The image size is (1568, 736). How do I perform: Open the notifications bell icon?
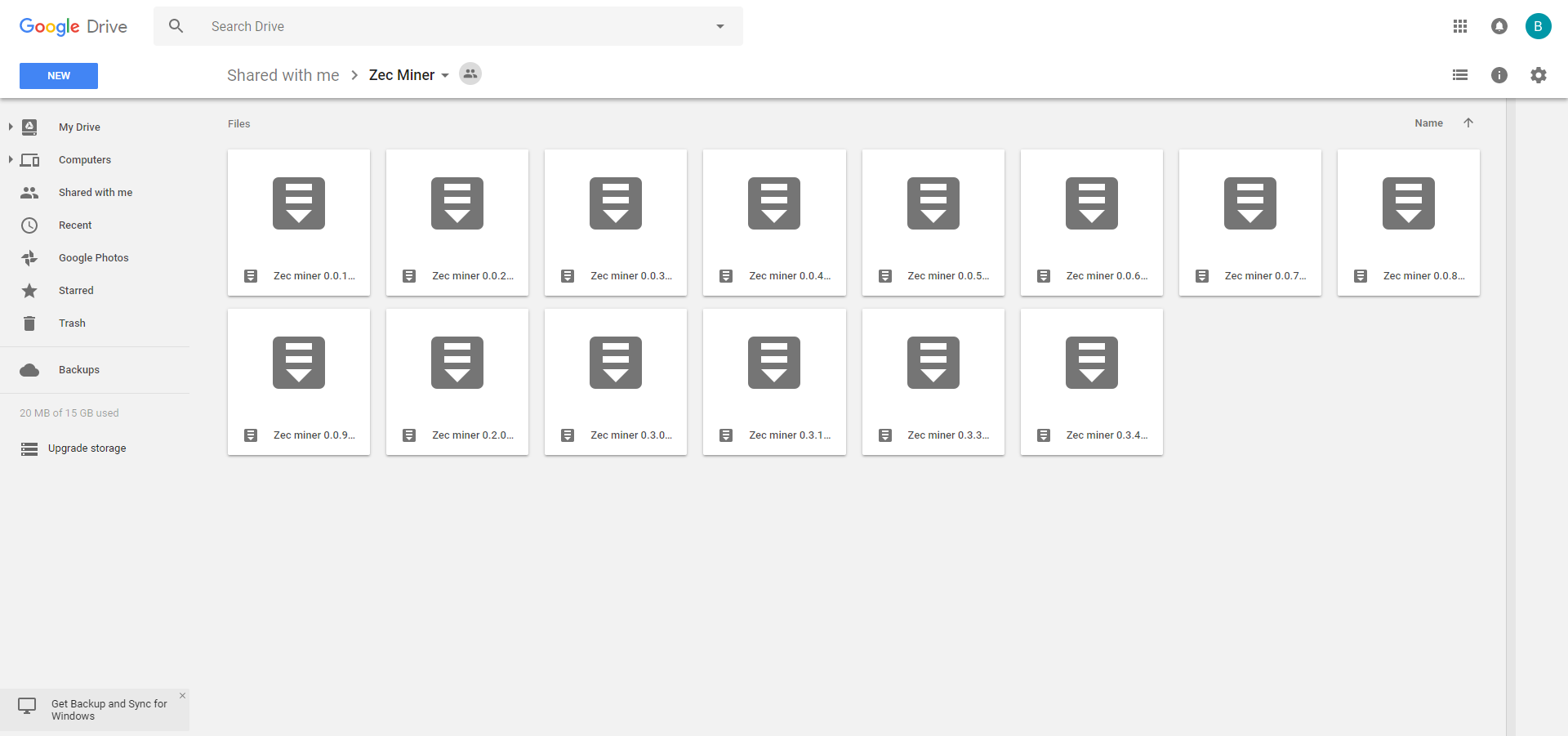pyautogui.click(x=1499, y=26)
